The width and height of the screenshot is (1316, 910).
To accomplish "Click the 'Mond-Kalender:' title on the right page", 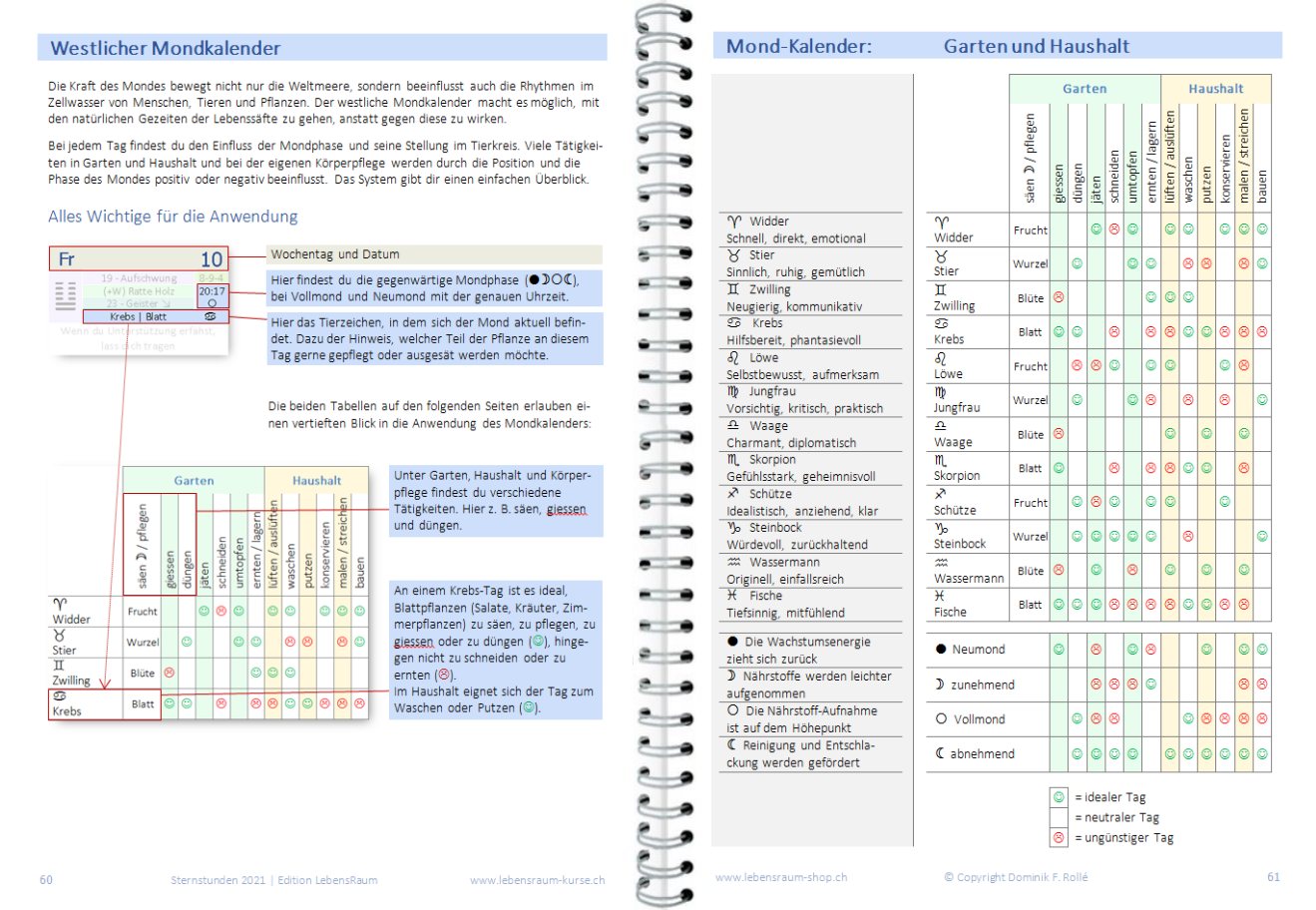I will click(799, 46).
